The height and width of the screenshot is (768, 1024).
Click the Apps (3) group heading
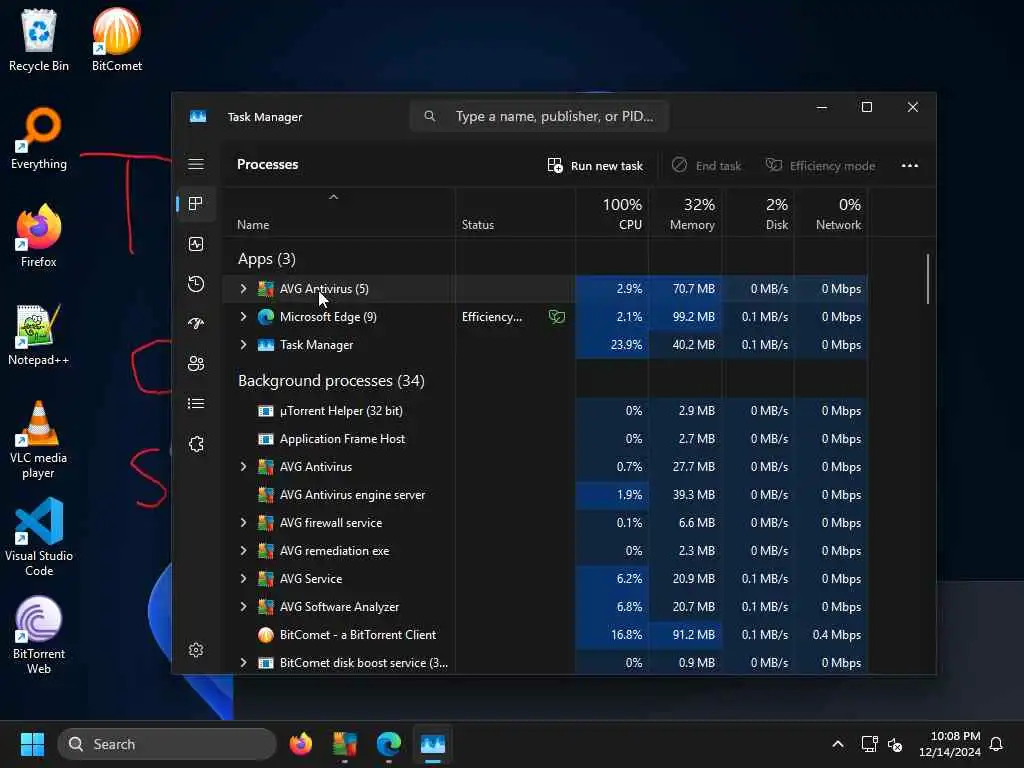(x=267, y=259)
